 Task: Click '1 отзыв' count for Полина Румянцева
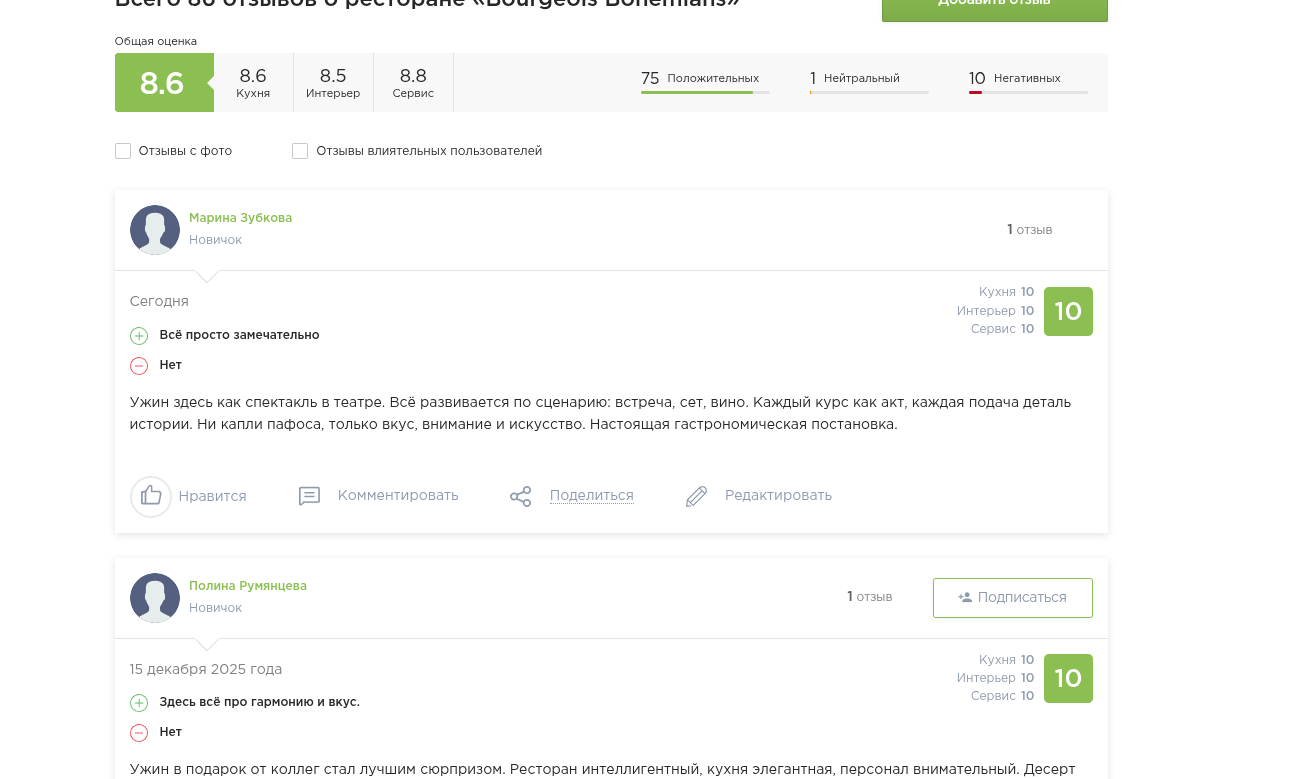pos(870,597)
